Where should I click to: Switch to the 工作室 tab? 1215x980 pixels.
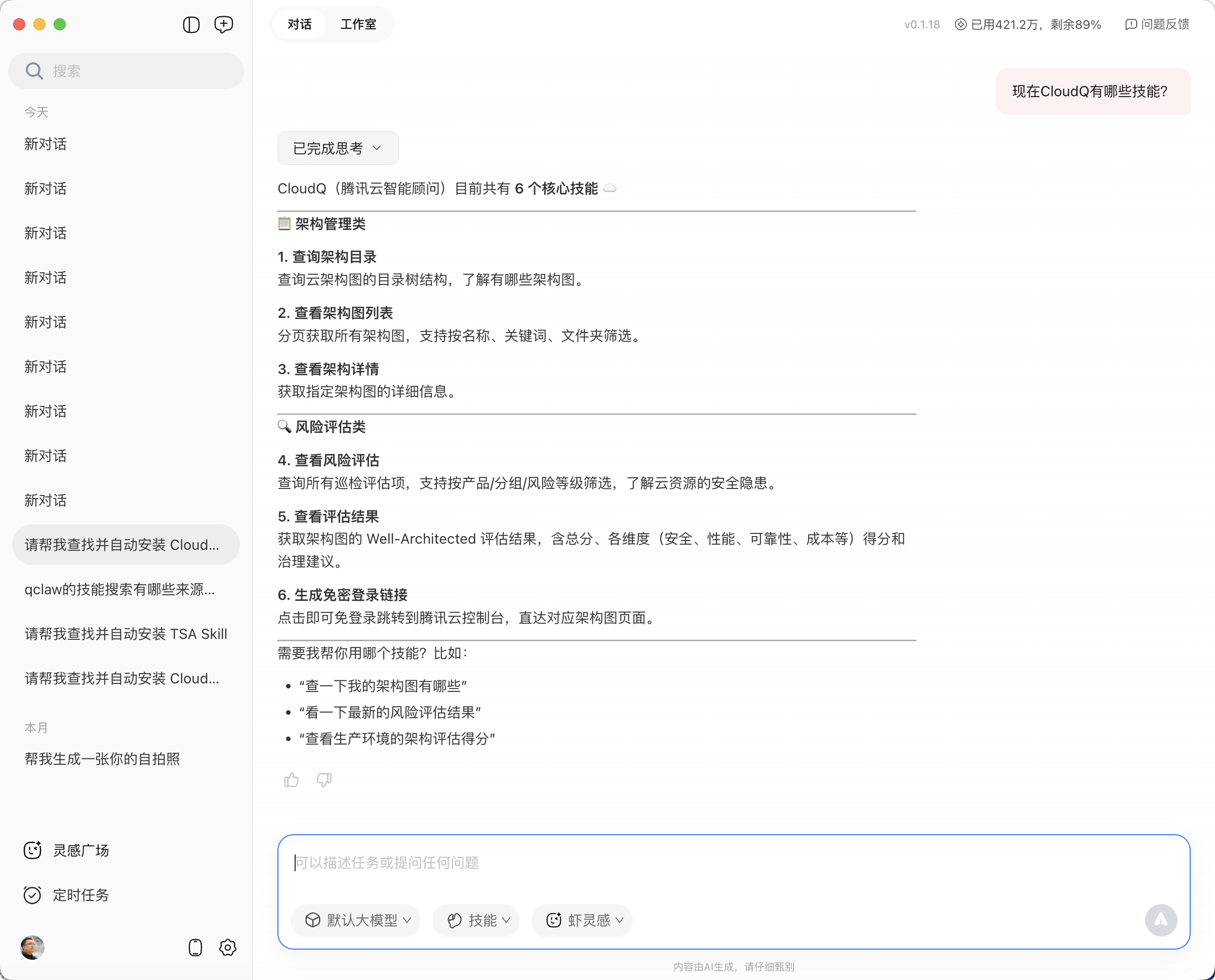[358, 24]
